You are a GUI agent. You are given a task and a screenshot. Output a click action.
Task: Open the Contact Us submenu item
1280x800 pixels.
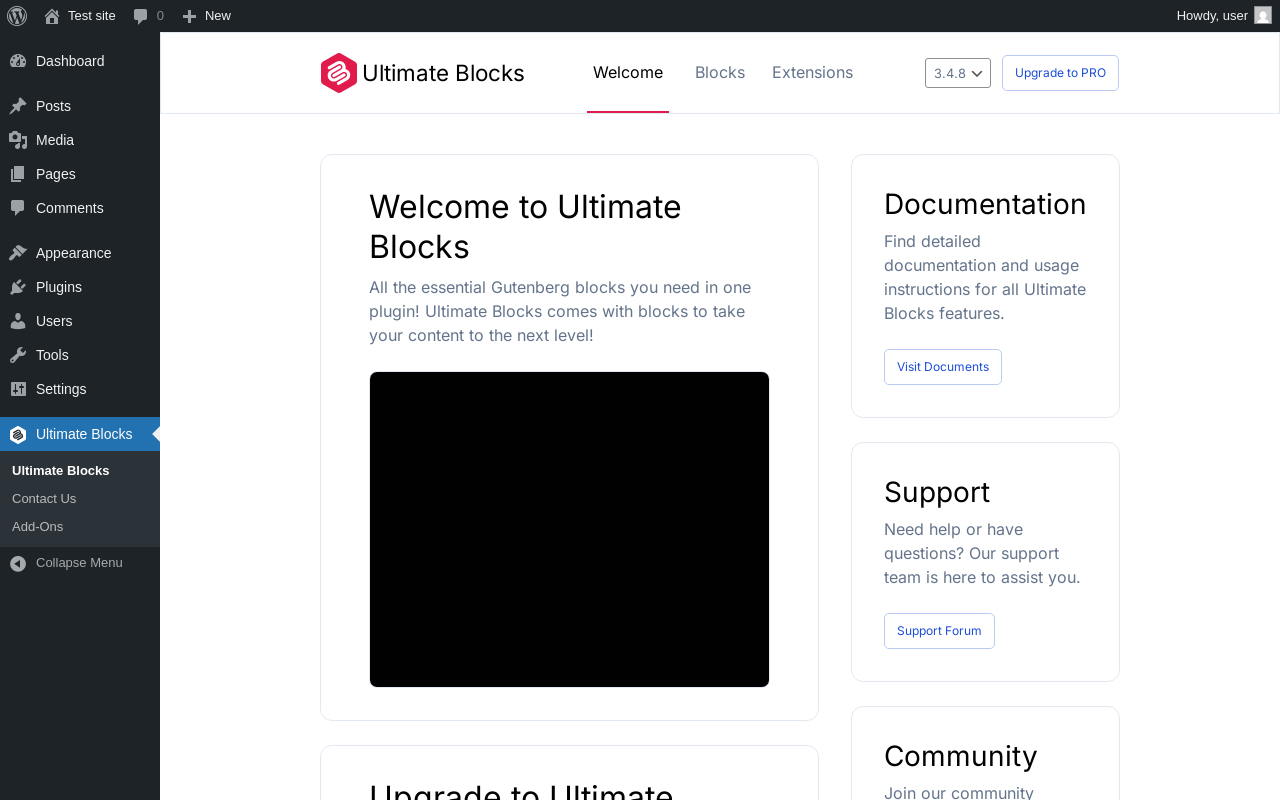pyautogui.click(x=44, y=499)
